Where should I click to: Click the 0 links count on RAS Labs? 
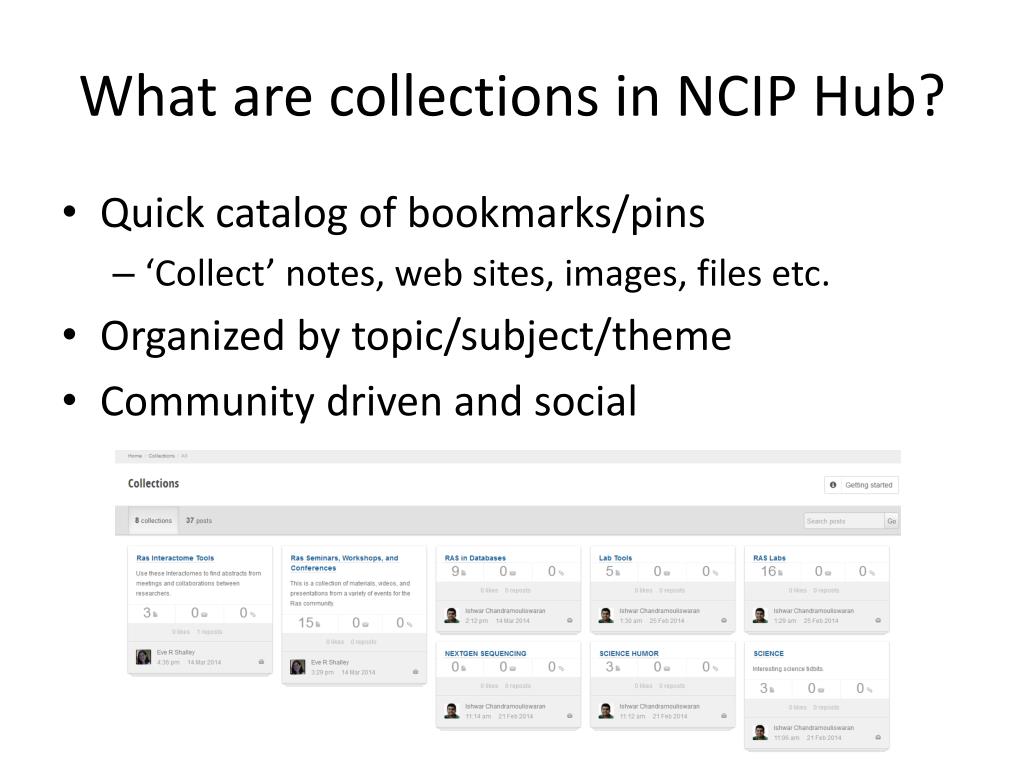[x=867, y=571]
